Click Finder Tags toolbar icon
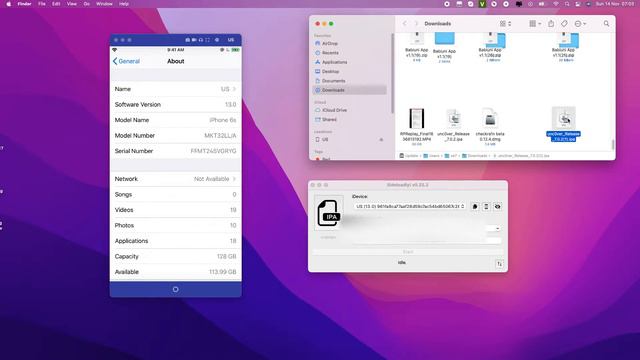The image size is (640, 360). tap(564, 24)
